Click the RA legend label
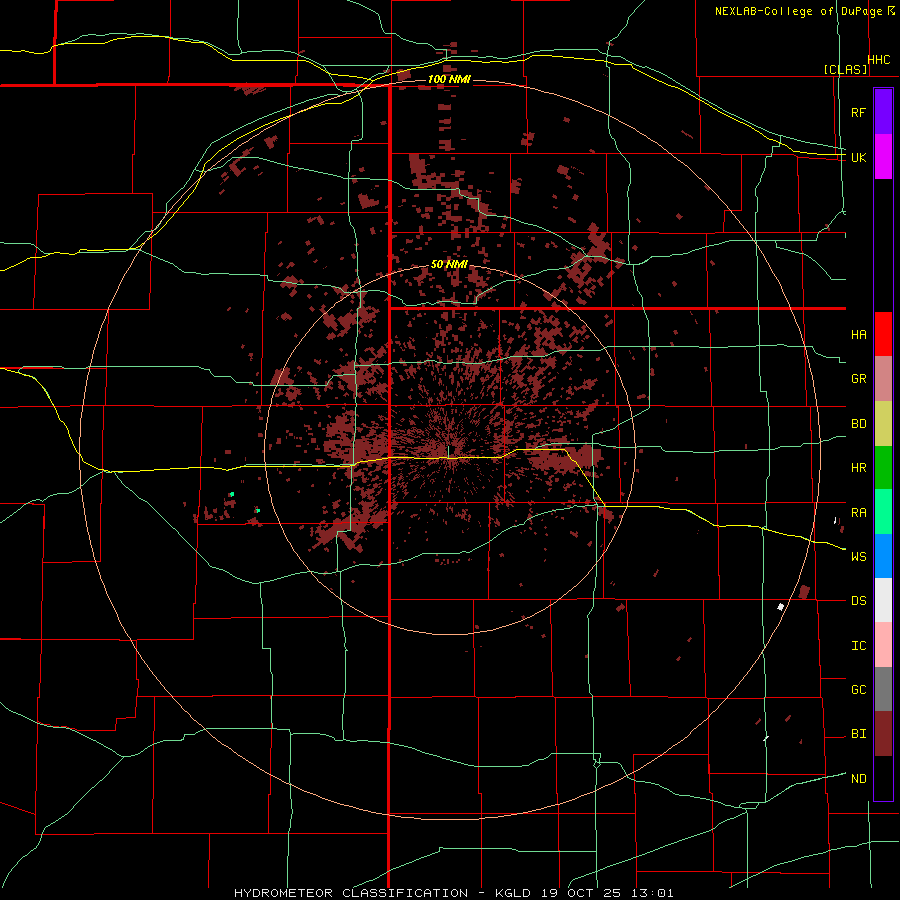The width and height of the screenshot is (900, 900). click(x=859, y=513)
